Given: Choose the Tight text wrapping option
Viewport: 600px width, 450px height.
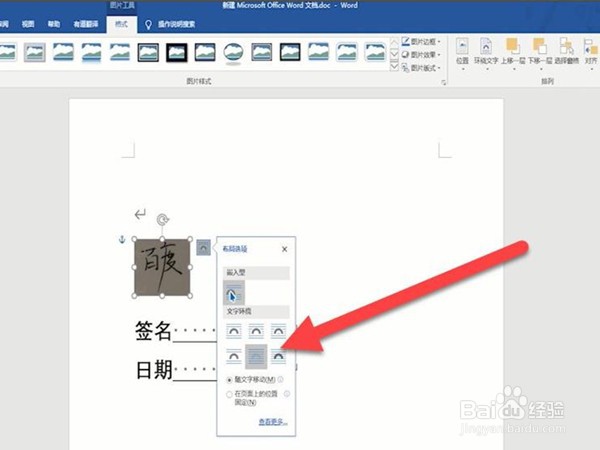Looking at the screenshot, I should coord(256,331).
